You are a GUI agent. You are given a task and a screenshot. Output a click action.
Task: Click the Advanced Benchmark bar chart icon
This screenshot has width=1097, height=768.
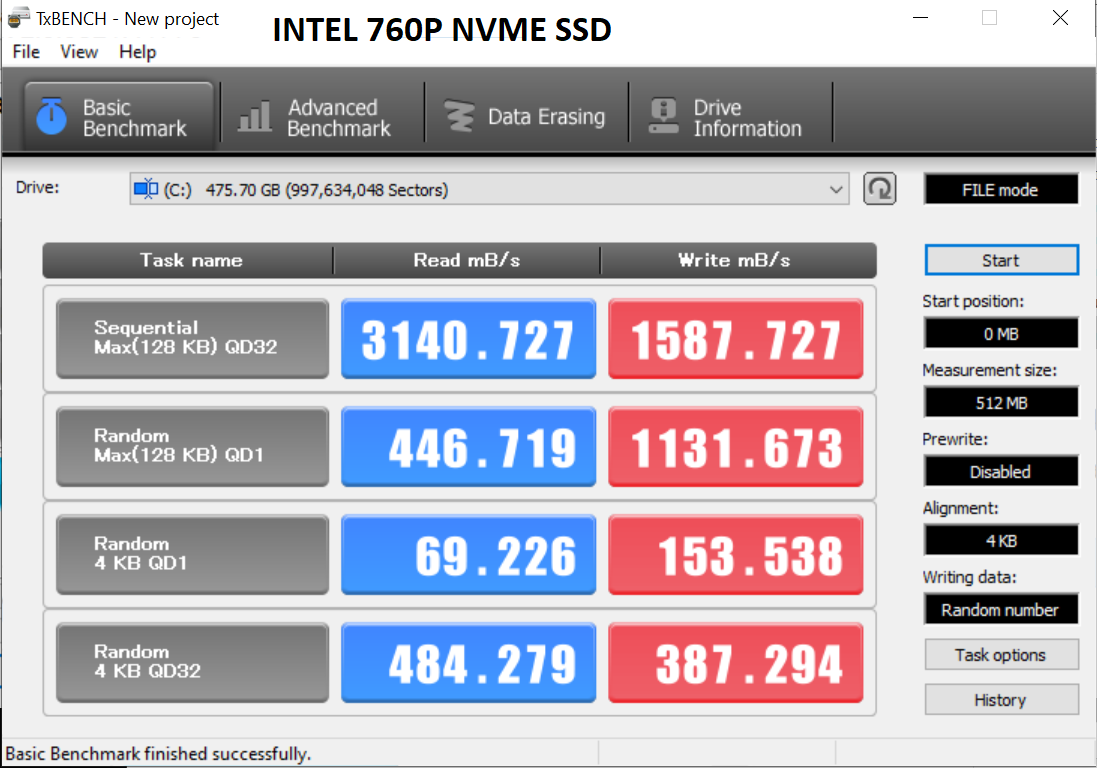254,117
